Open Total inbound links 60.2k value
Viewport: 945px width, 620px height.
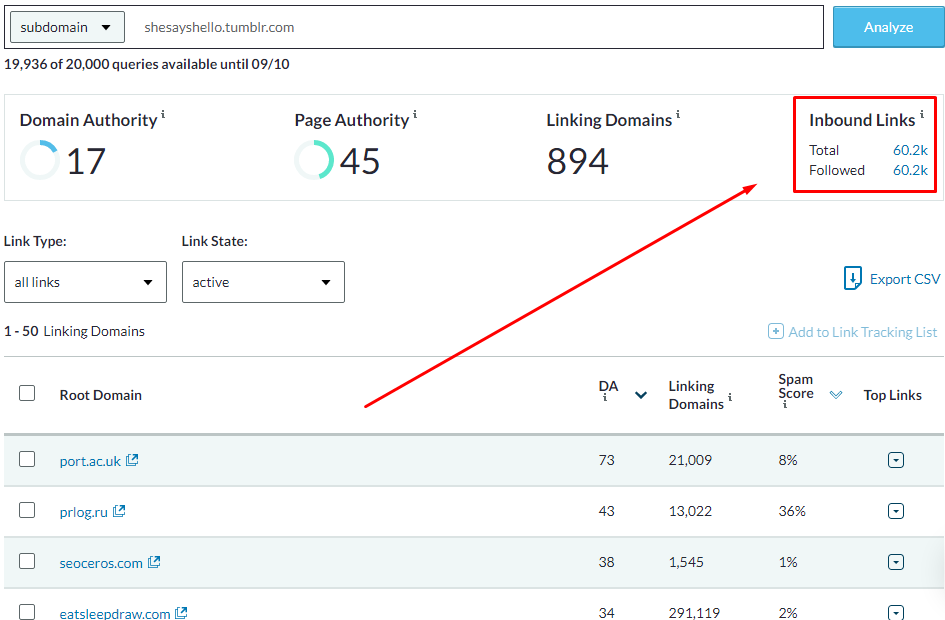(x=910, y=150)
